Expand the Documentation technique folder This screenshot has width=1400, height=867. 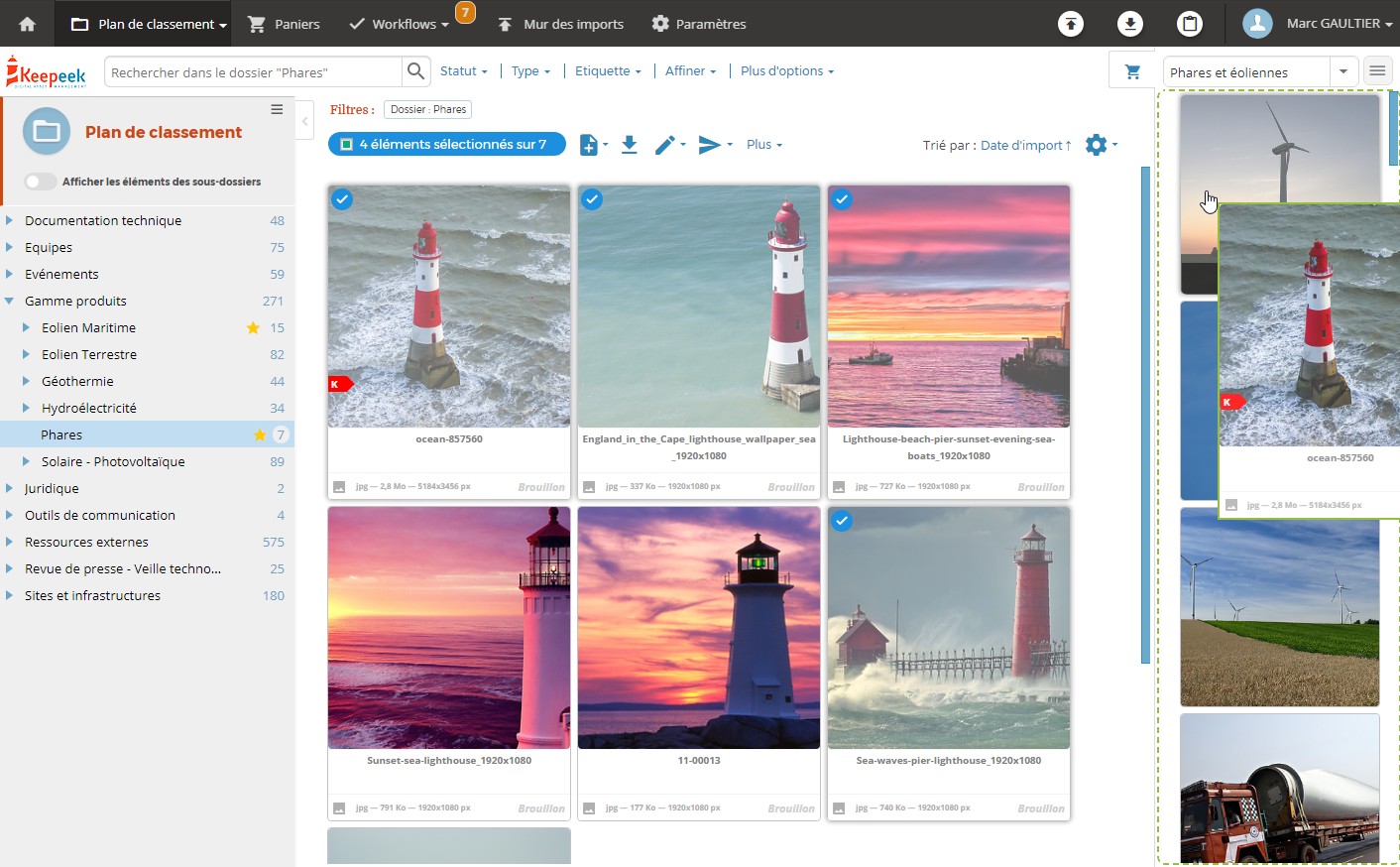pyautogui.click(x=9, y=220)
